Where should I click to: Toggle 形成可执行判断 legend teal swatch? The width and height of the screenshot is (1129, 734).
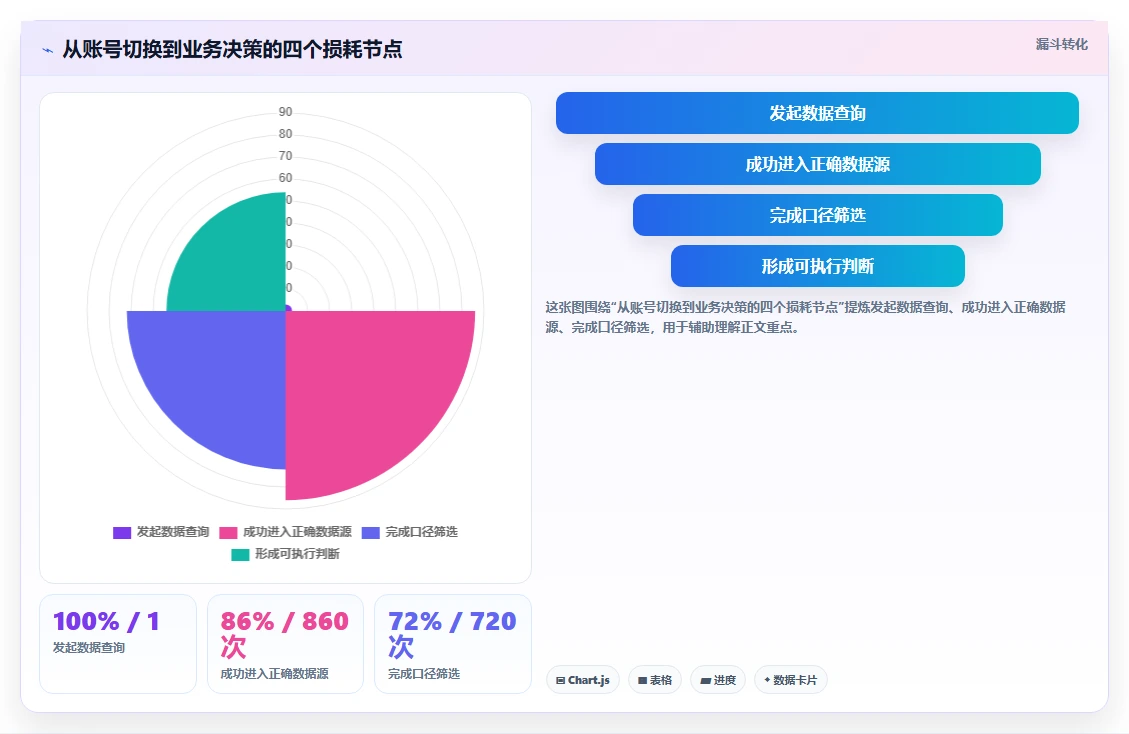pyautogui.click(x=240, y=554)
